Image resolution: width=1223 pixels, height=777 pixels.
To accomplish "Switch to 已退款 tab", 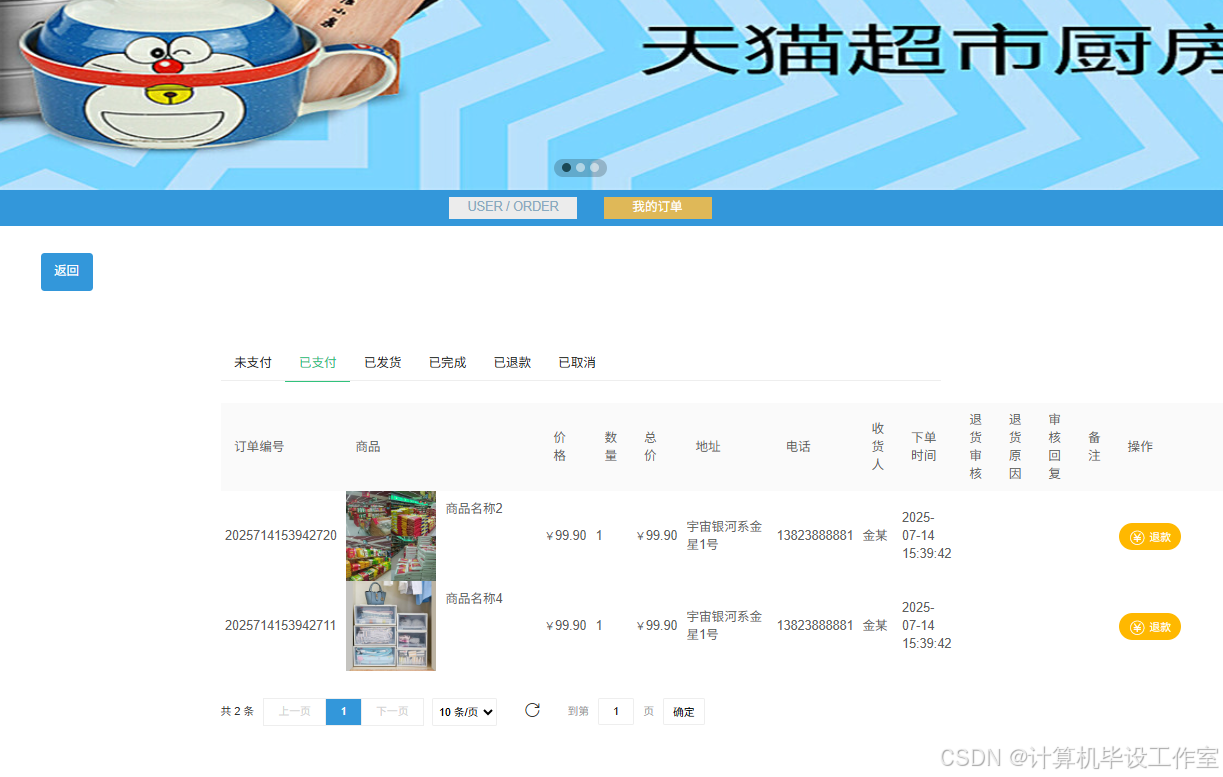I will pos(512,362).
